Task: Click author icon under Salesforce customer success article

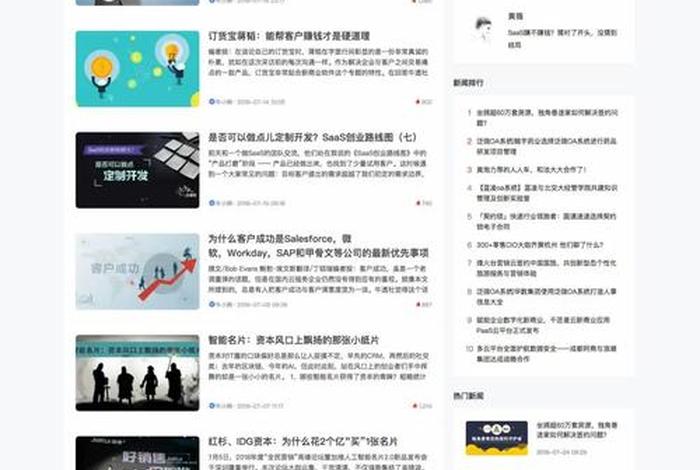Action: click(x=212, y=304)
